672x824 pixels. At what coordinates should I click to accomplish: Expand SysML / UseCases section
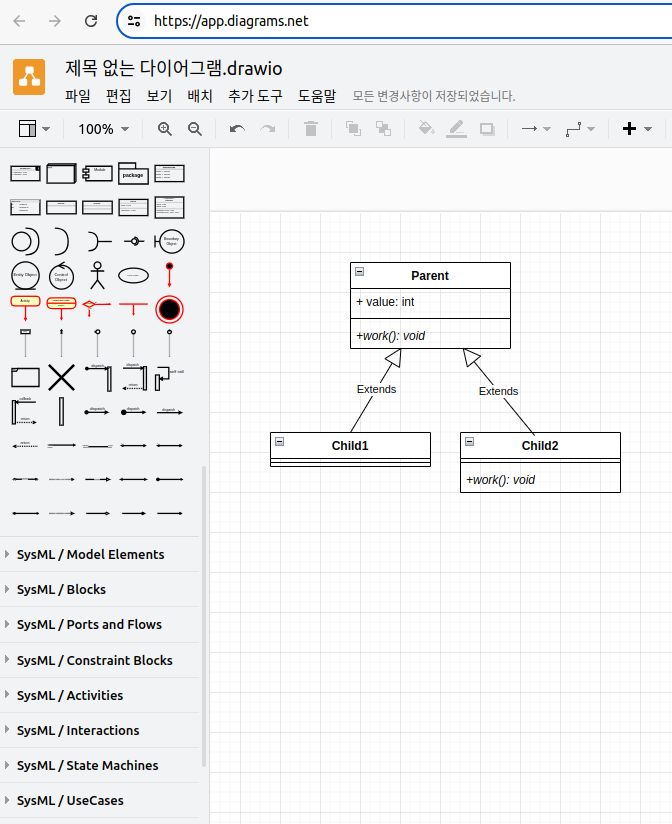pyautogui.click(x=99, y=800)
